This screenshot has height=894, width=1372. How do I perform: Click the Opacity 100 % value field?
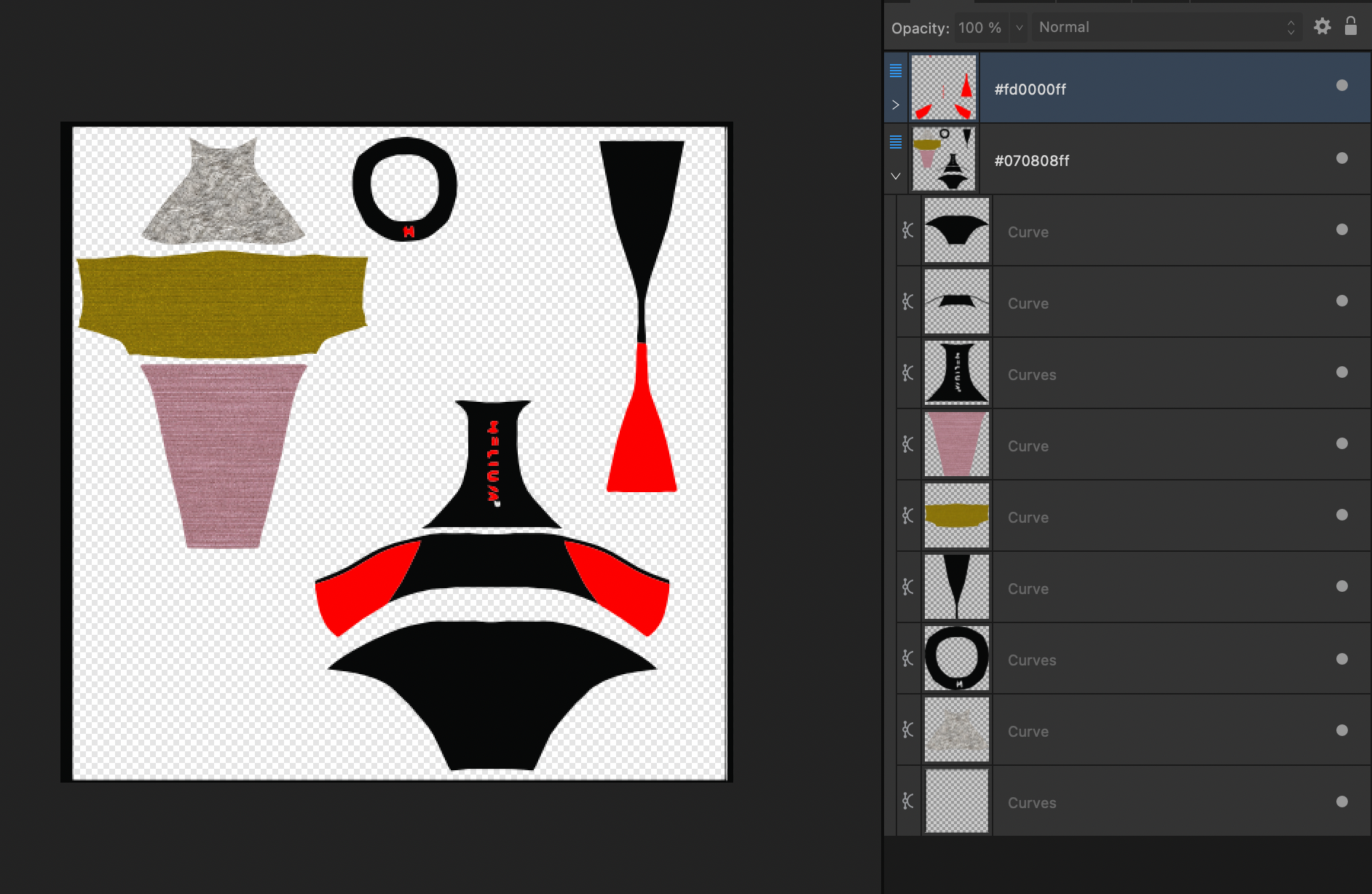tap(981, 28)
